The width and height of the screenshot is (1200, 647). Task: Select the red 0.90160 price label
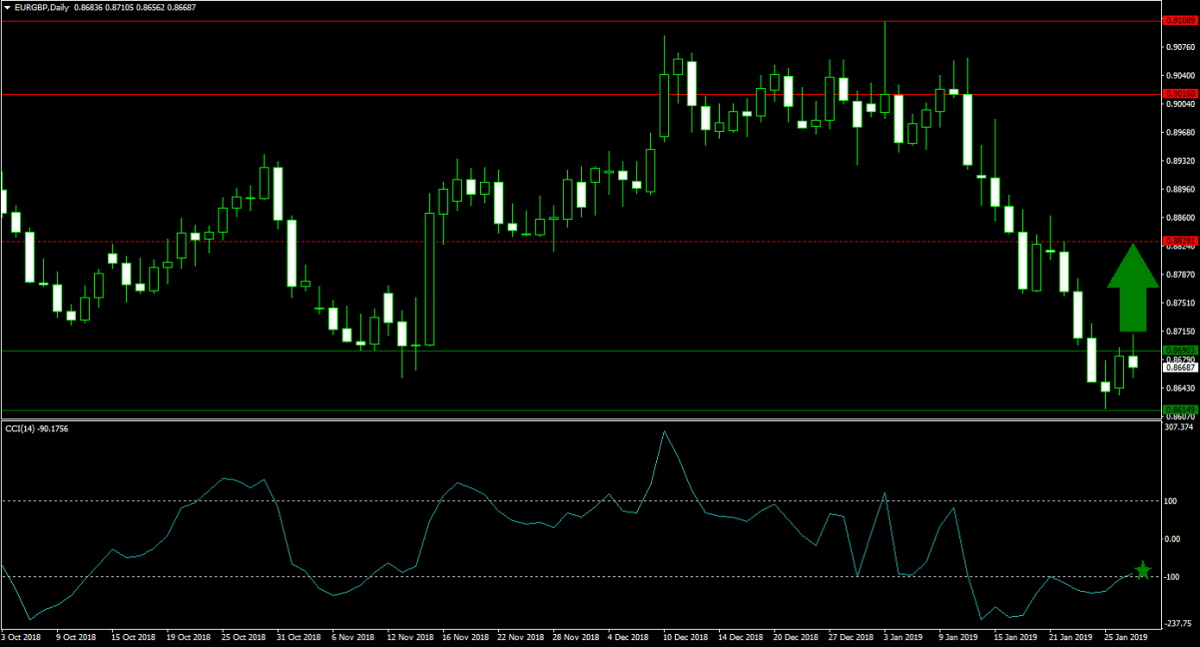coord(1179,94)
